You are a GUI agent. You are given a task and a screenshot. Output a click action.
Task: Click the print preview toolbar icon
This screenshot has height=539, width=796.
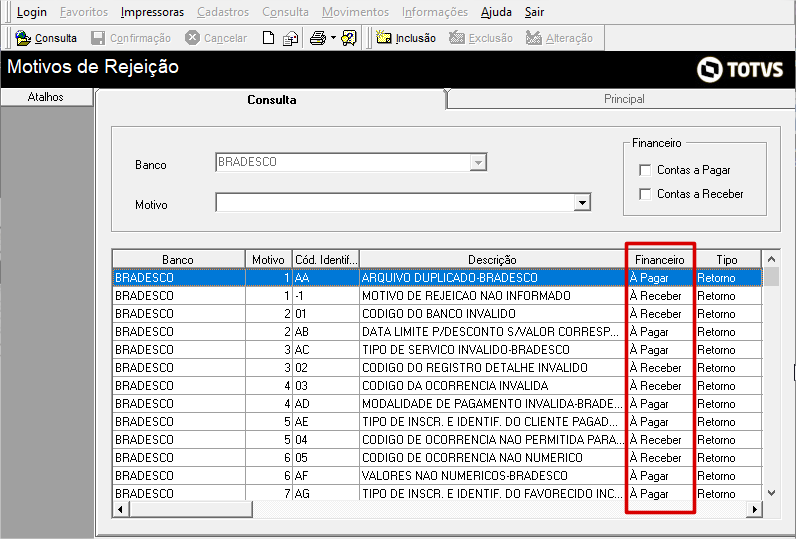coord(290,38)
